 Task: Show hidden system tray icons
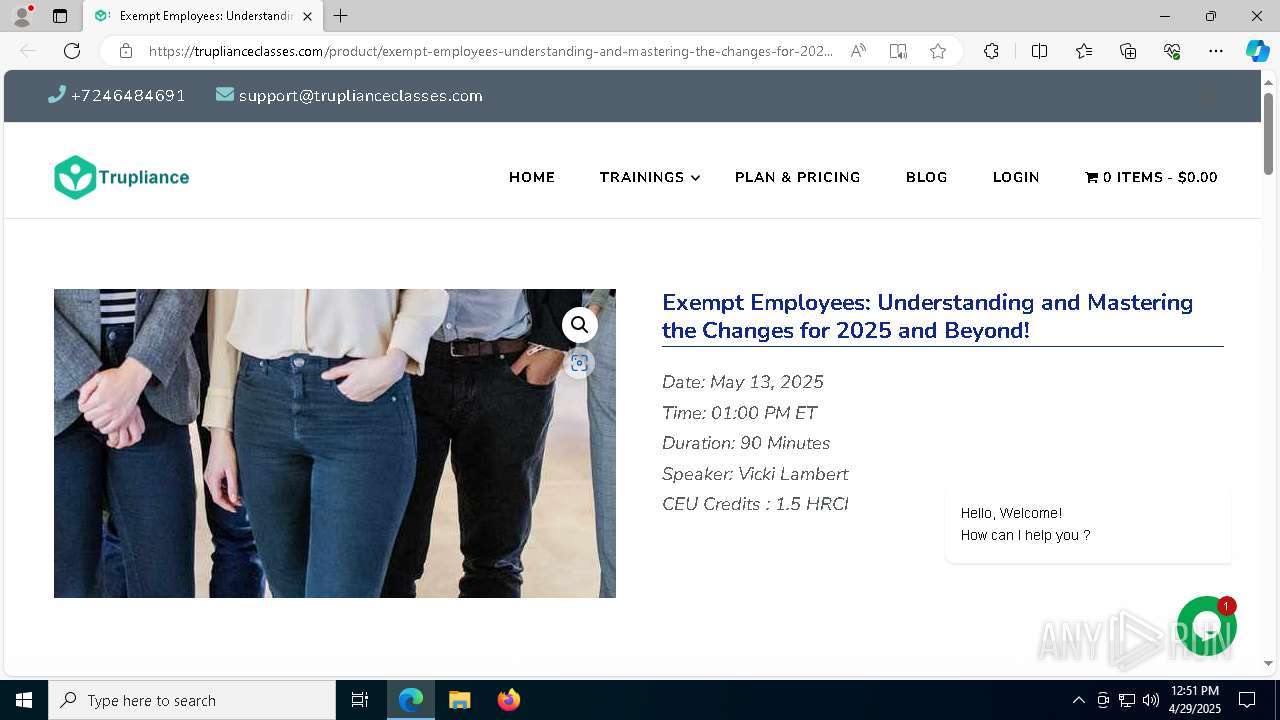pos(1078,700)
